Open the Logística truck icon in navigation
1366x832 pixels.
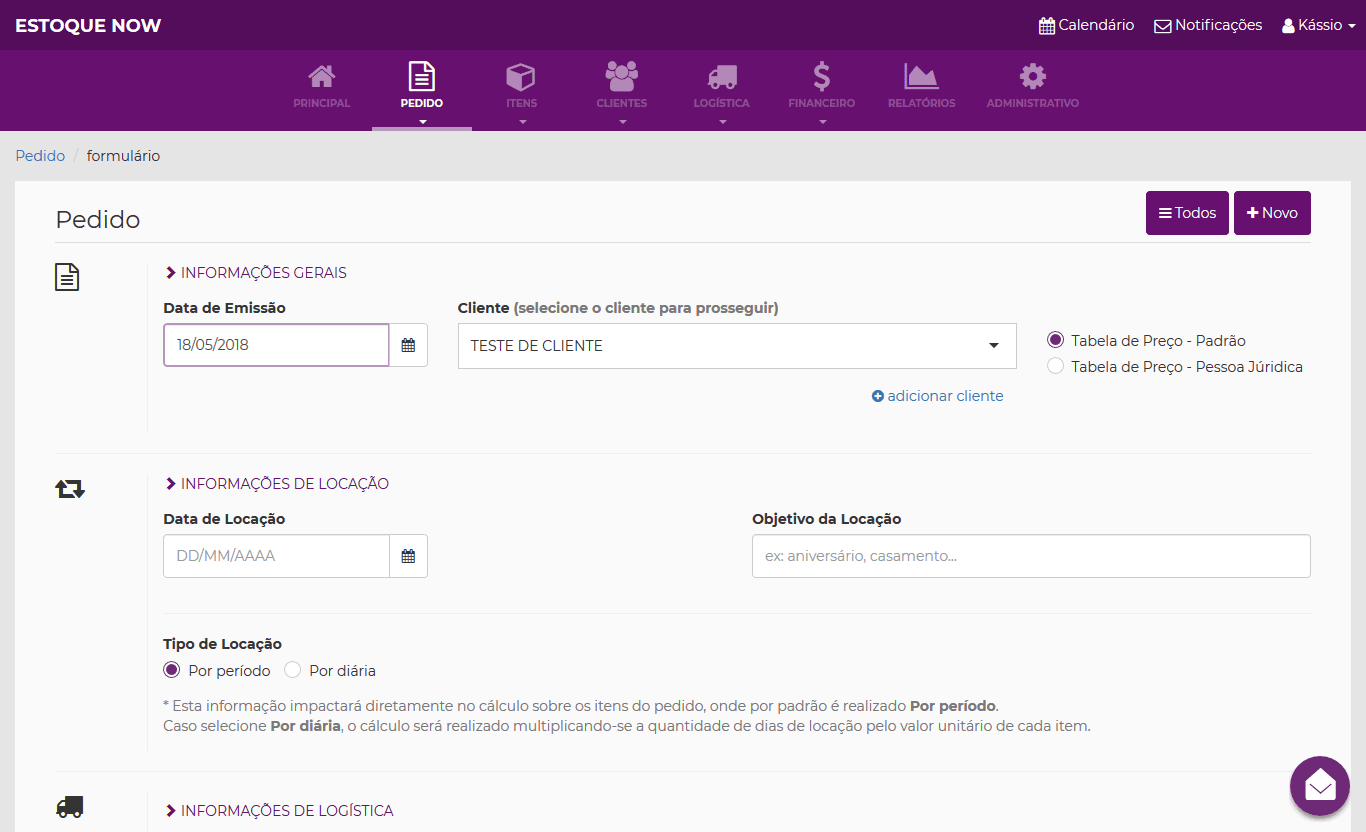pos(722,77)
